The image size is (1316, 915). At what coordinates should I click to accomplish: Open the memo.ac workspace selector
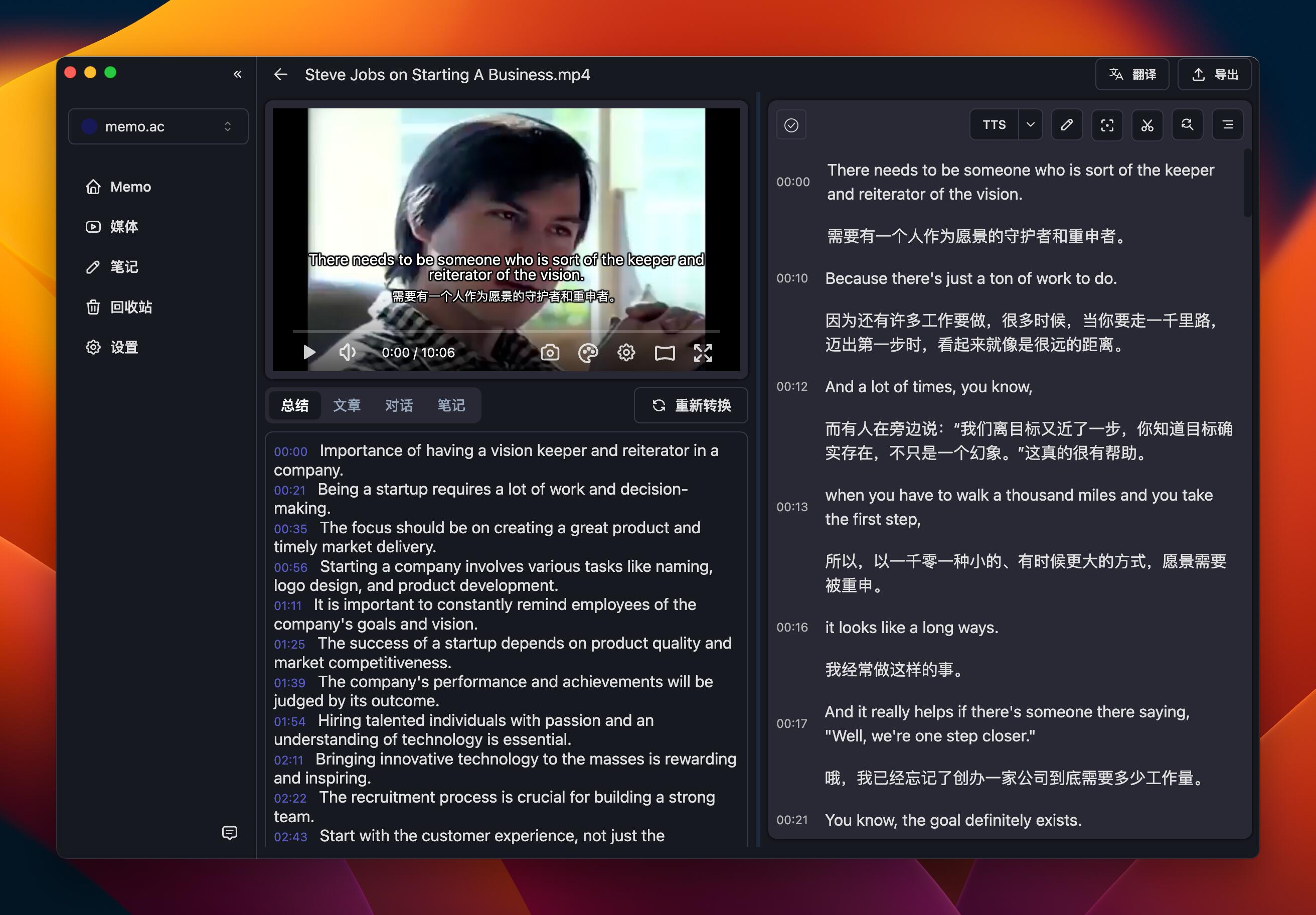coord(158,127)
